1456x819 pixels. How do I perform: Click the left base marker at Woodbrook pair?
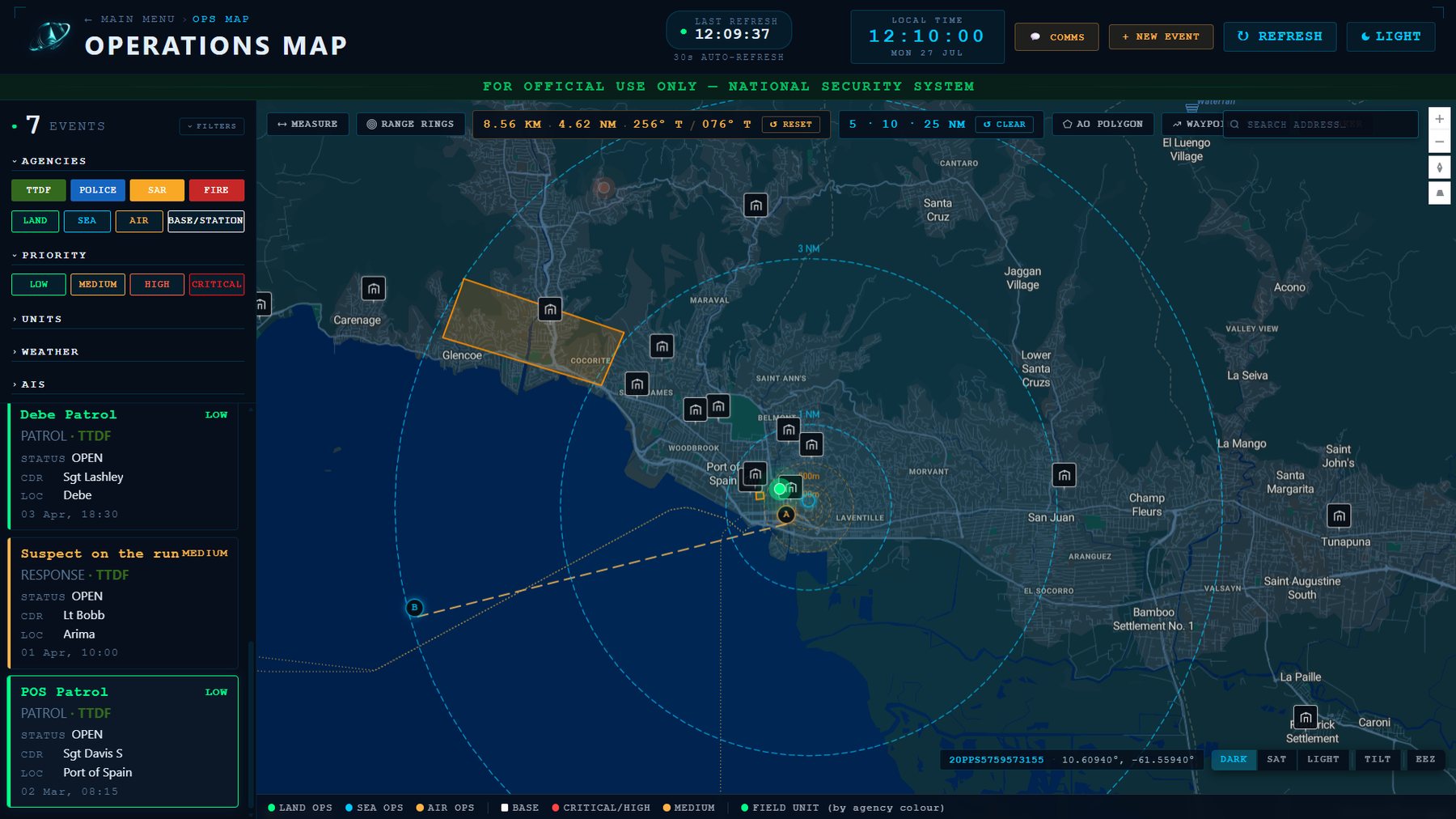click(695, 409)
